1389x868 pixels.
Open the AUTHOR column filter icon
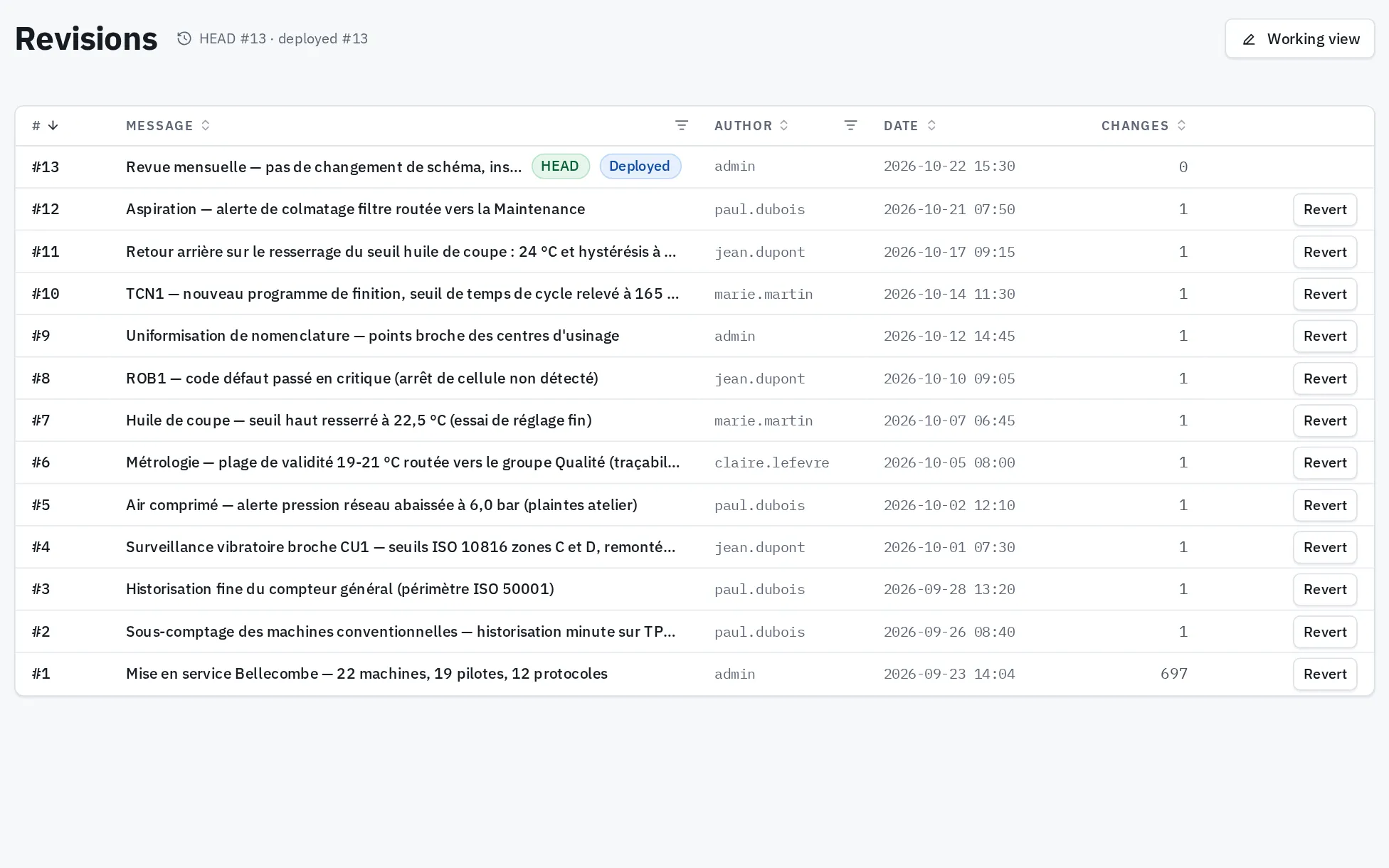point(850,126)
